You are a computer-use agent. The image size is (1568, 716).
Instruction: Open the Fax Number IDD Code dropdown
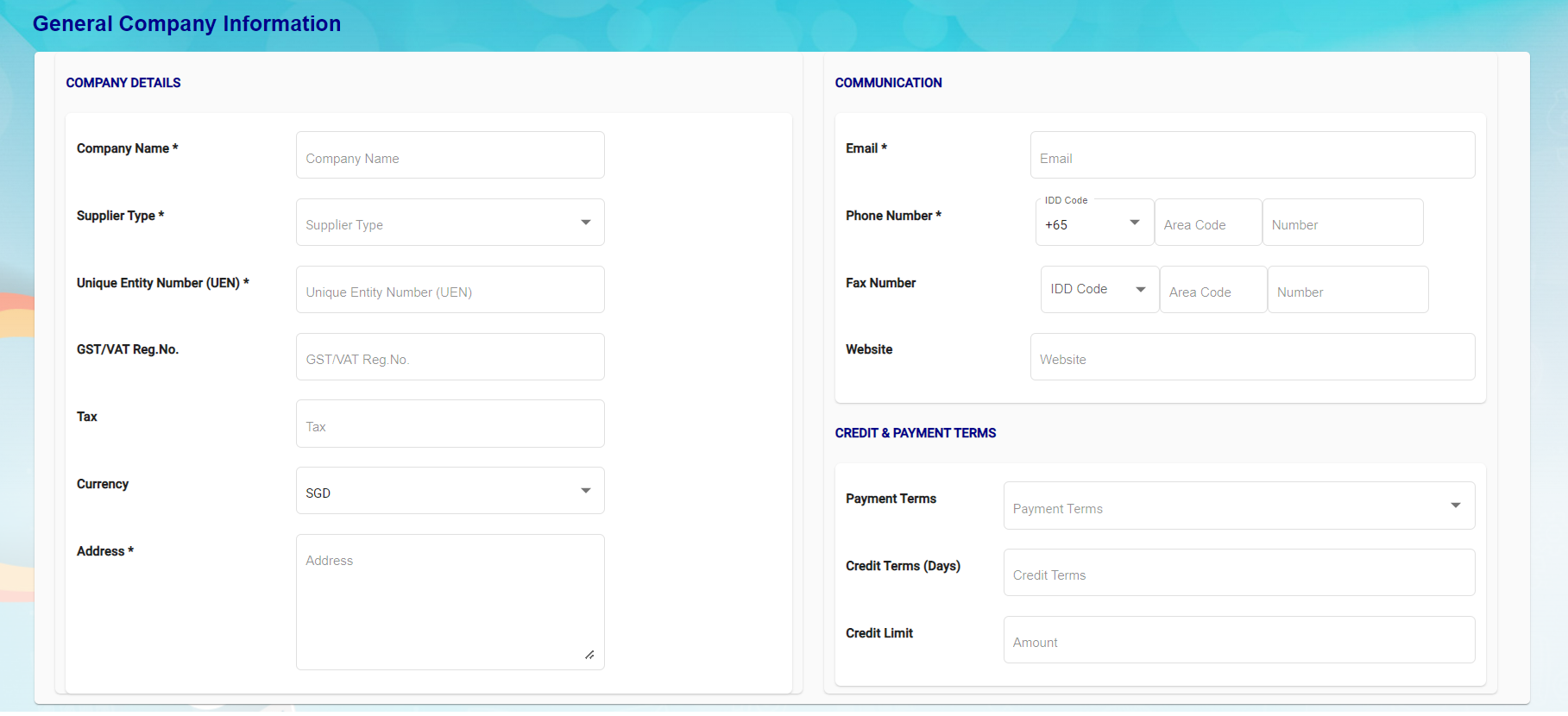tap(1099, 290)
